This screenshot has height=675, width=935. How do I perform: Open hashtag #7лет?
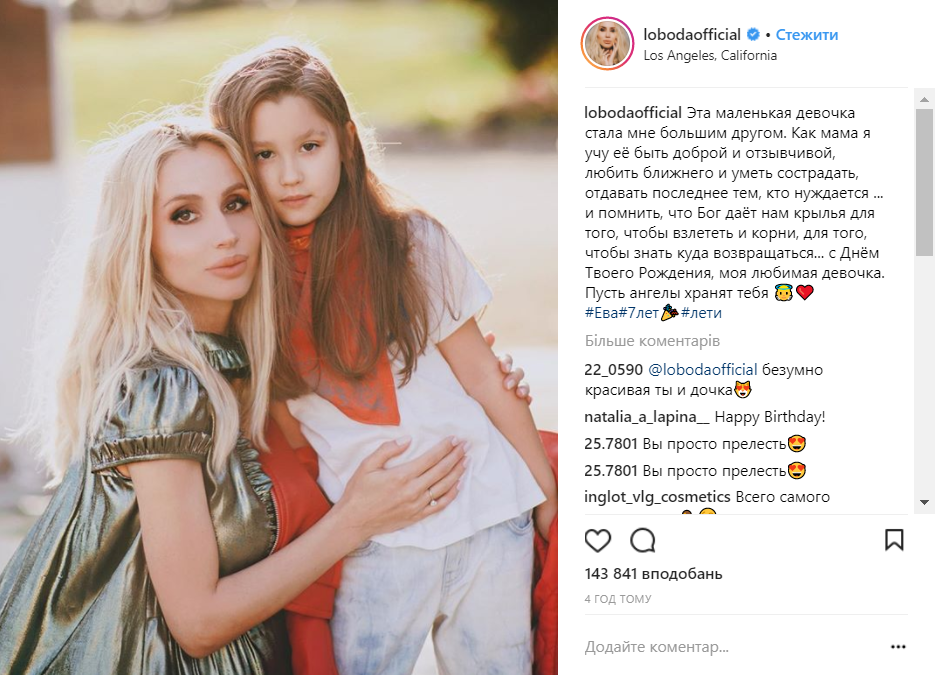coord(638,312)
